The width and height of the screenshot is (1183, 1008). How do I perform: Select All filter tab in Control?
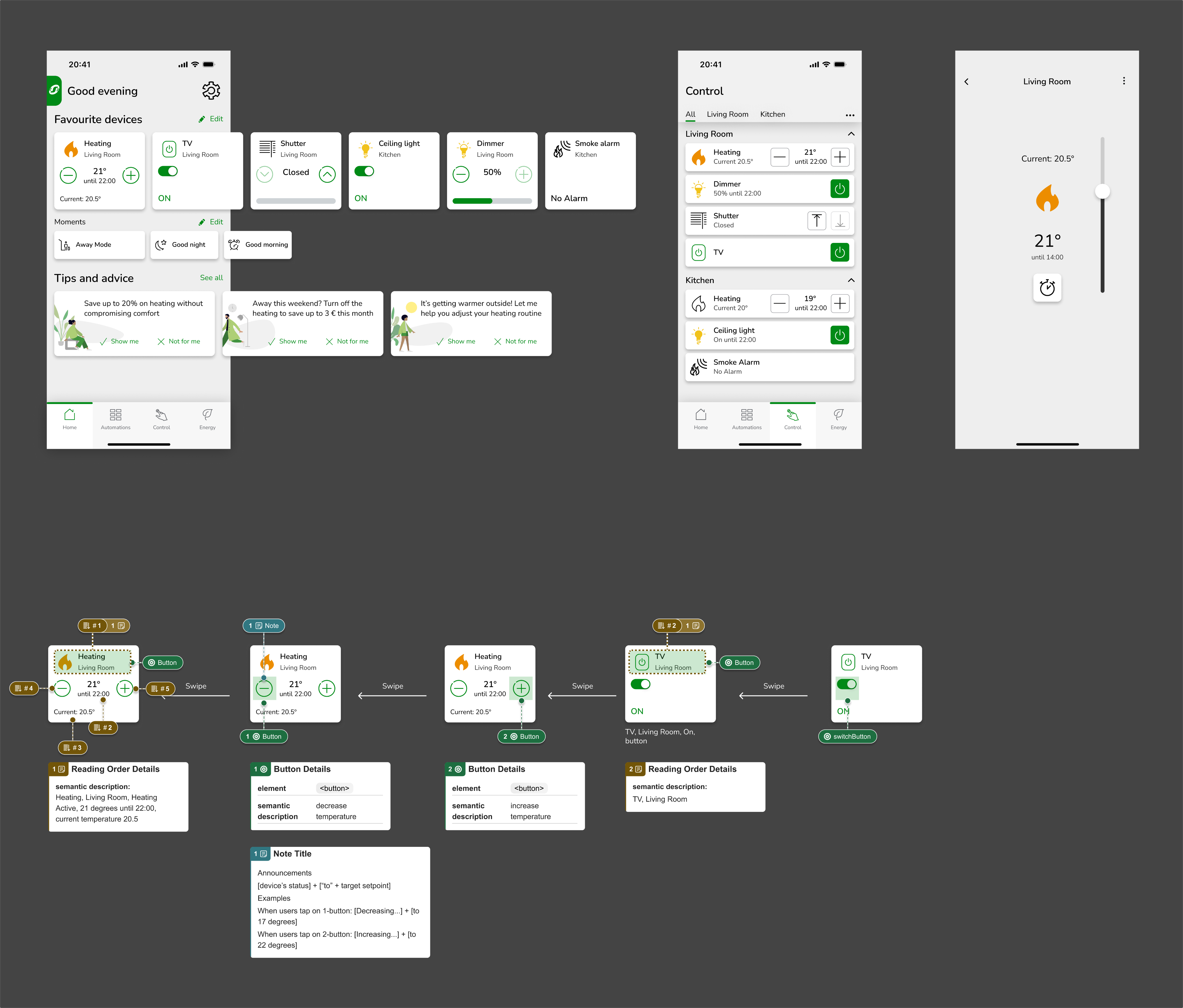point(690,114)
